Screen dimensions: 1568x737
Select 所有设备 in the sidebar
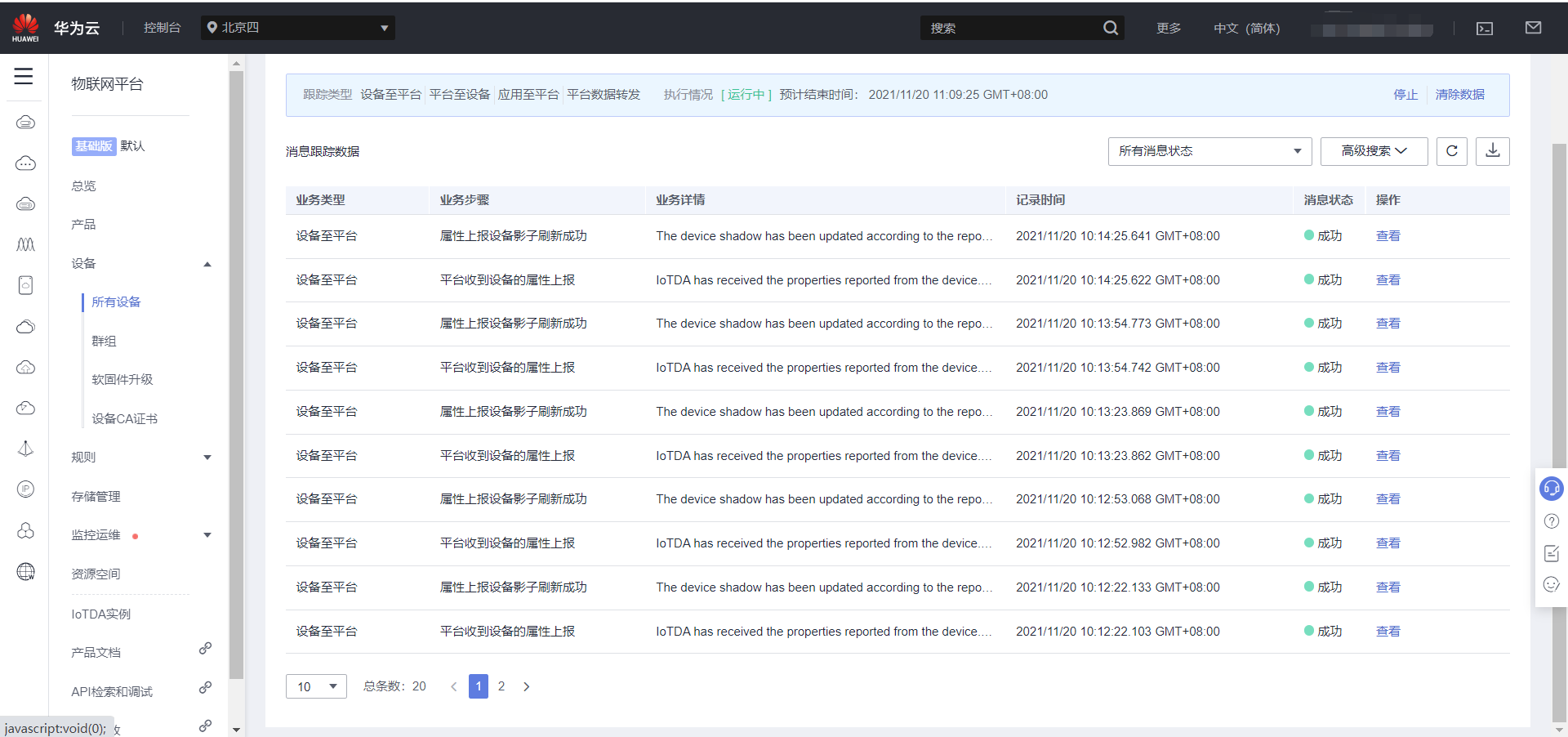(116, 301)
